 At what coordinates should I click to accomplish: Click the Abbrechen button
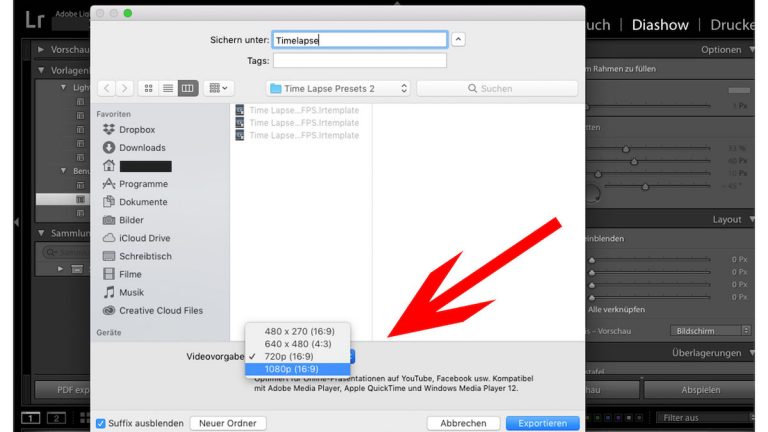point(463,423)
